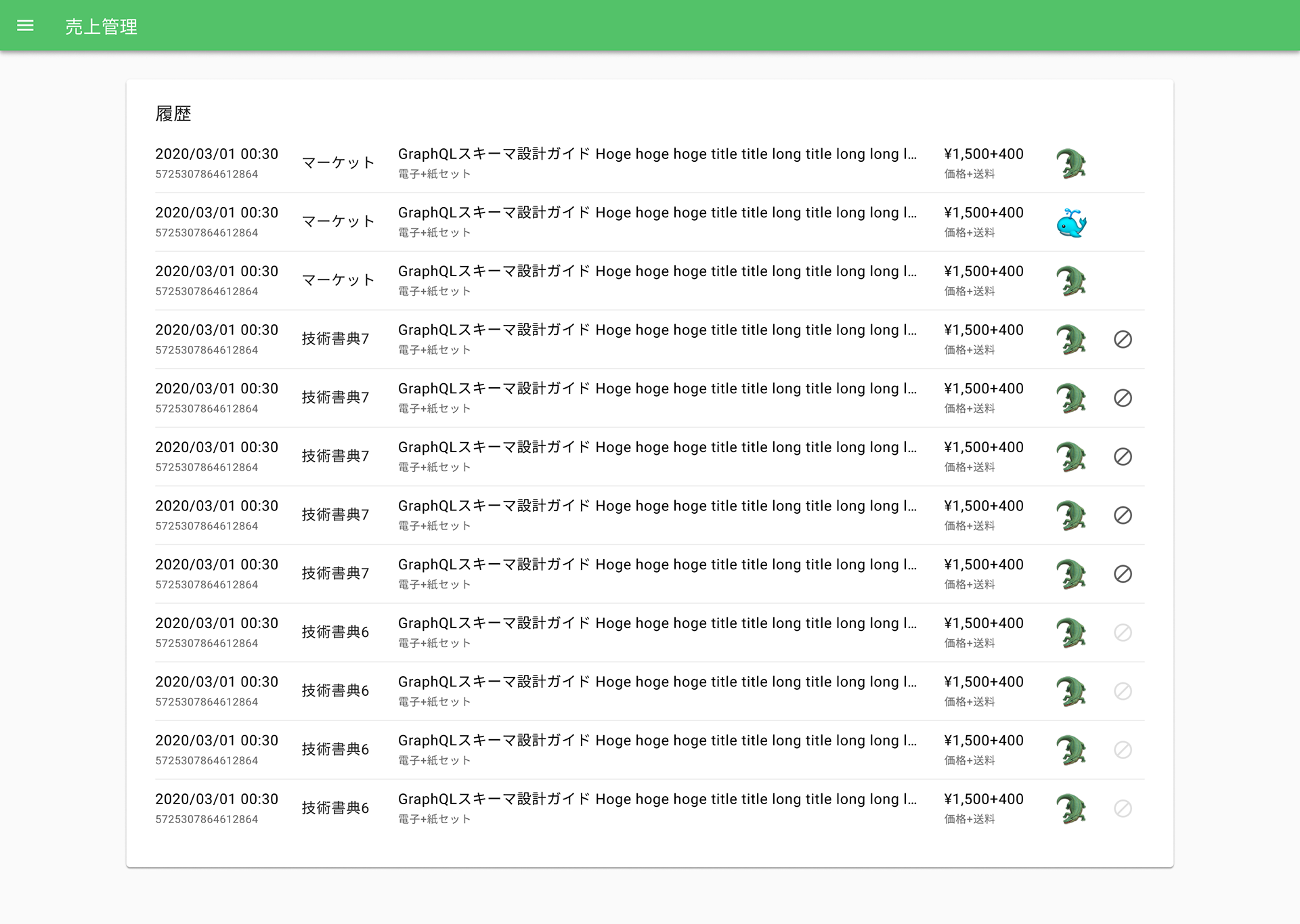Click order number 5725307864612864 in bottom row
Viewport: 1300px width, 924px height.
coord(207,819)
